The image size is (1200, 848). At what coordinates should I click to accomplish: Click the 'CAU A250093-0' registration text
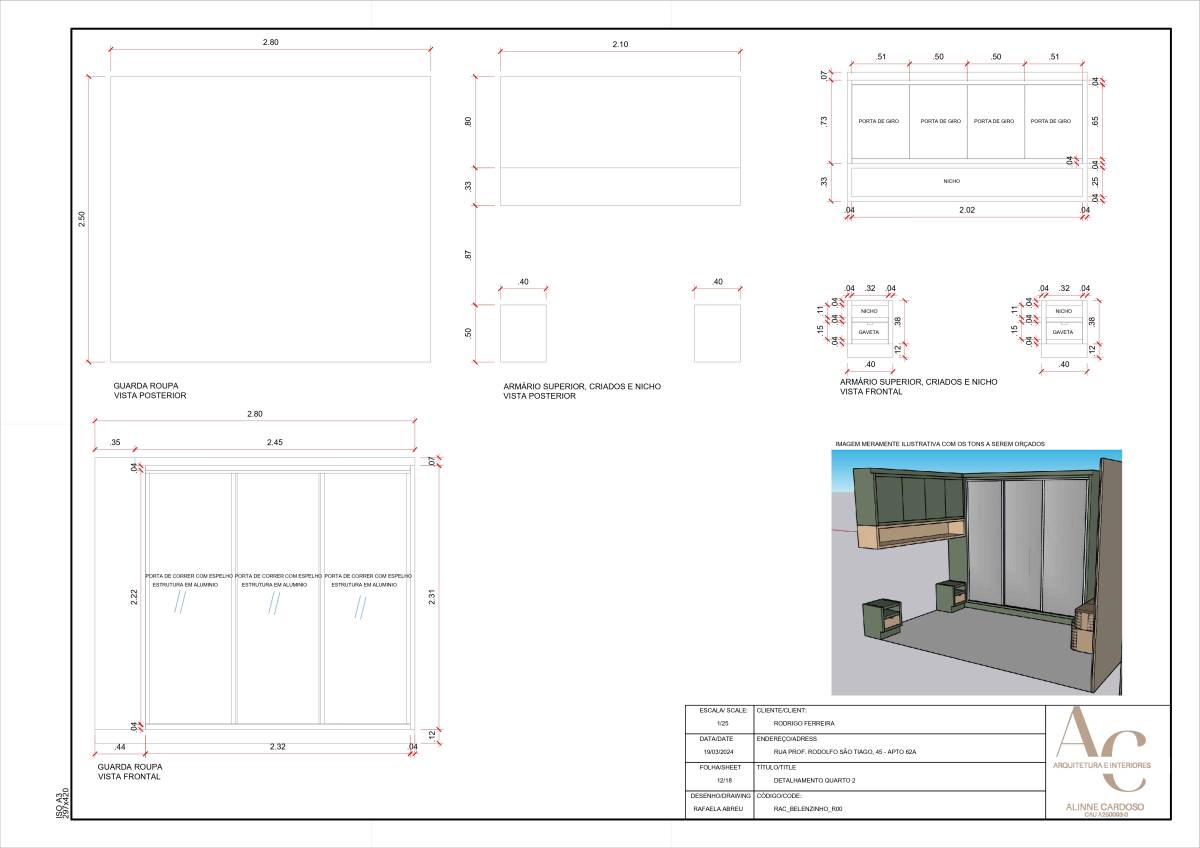[1105, 815]
